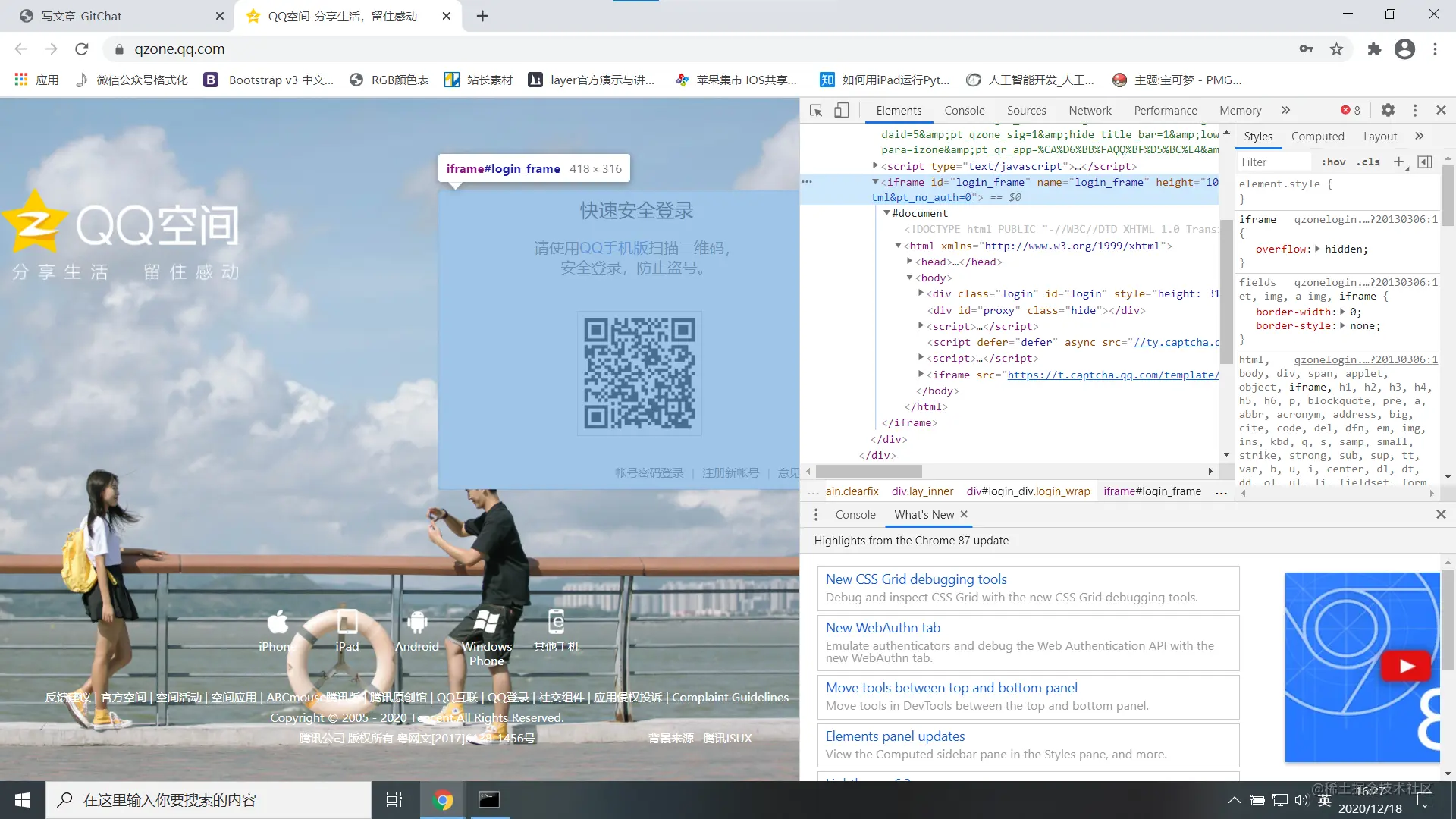
Task: Toggle the .cls class editor button
Action: pos(1369,162)
